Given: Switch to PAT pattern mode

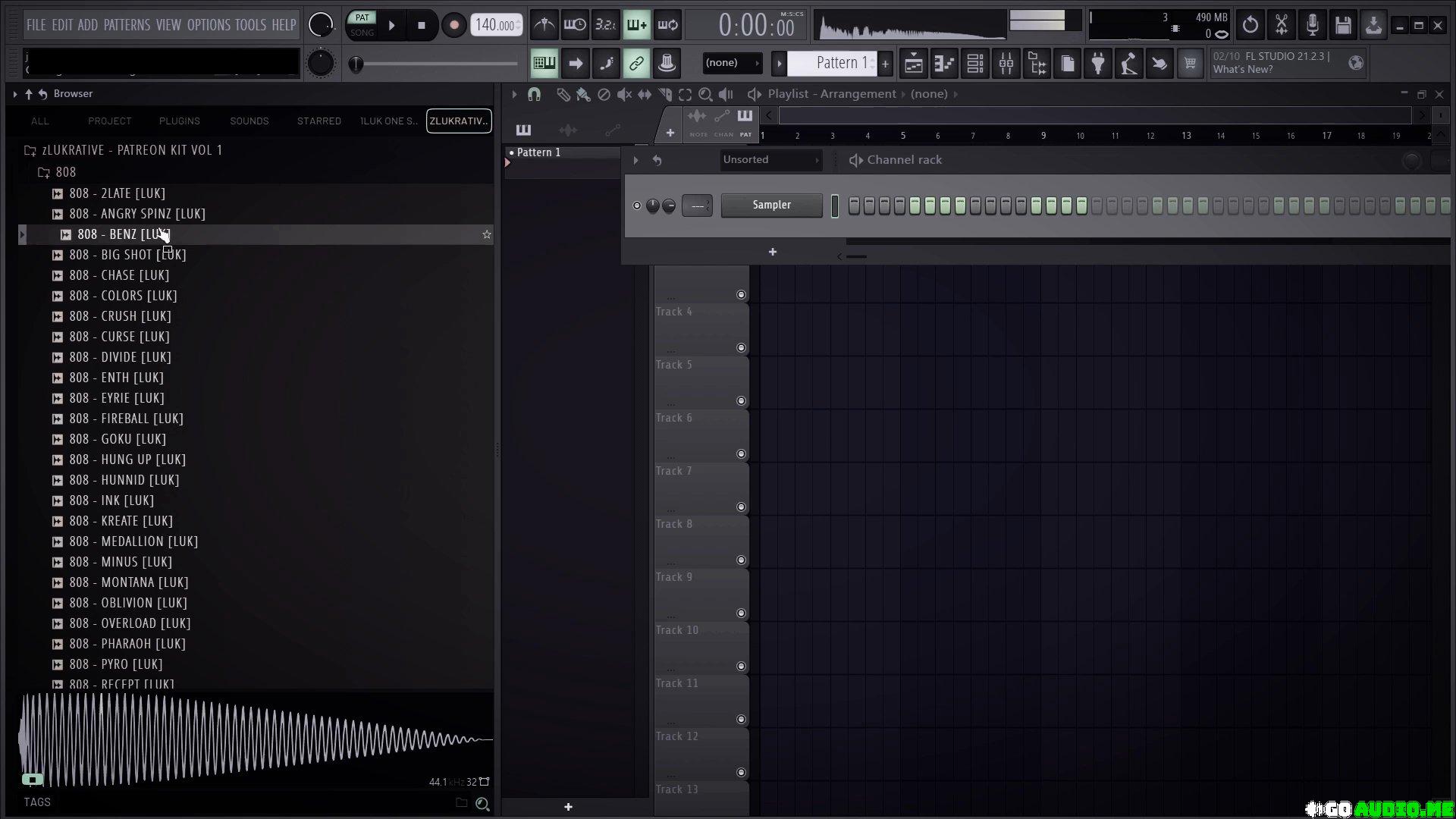Looking at the screenshot, I should (362, 17).
